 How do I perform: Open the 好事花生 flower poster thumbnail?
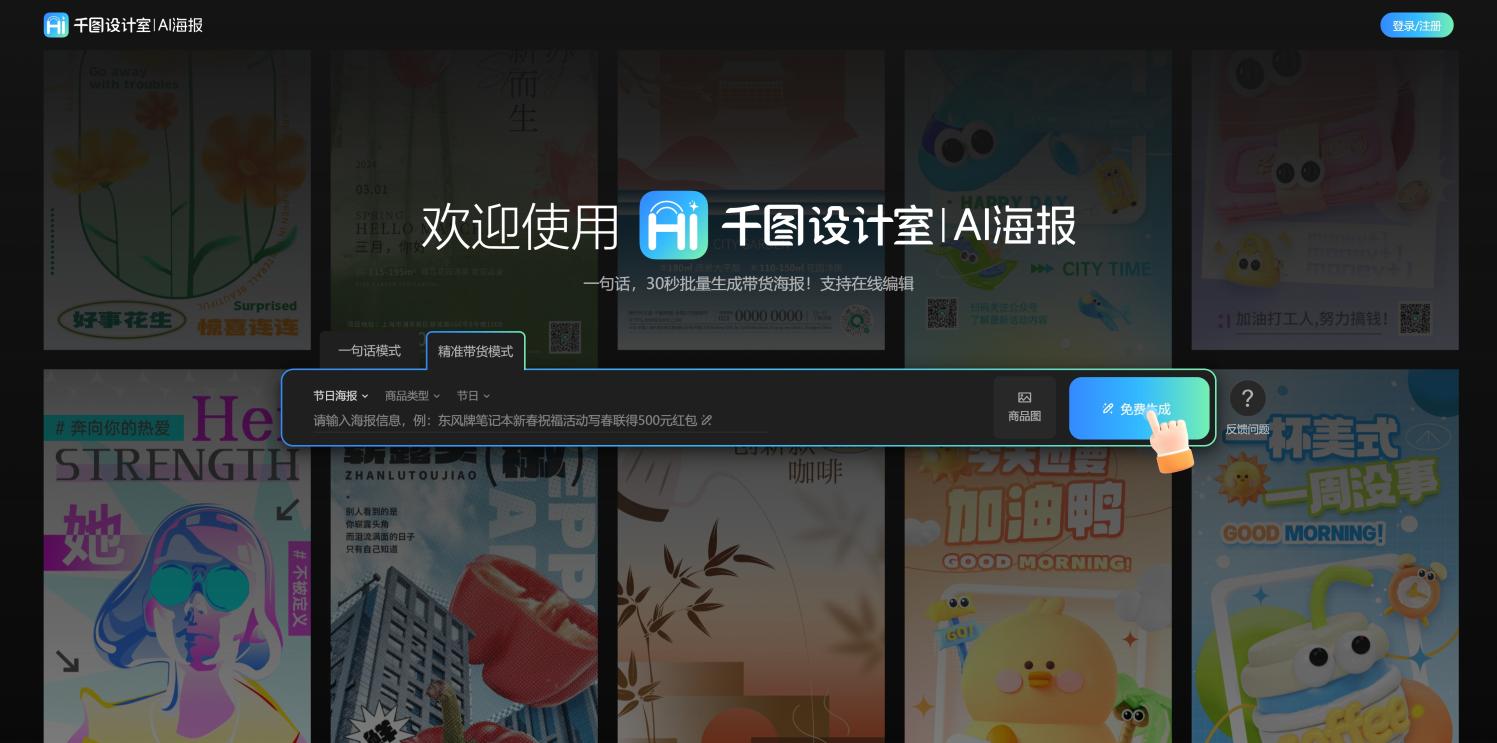[177, 200]
